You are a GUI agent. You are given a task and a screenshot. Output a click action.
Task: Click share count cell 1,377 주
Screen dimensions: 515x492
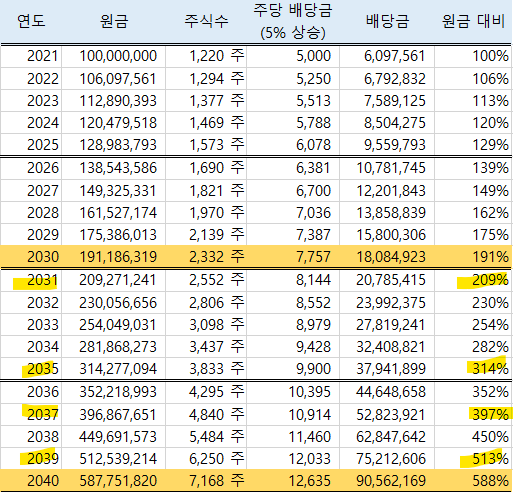pos(217,101)
